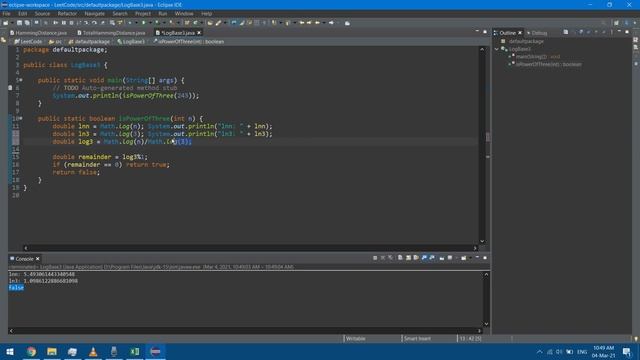Select defaultpackage in the Outline tree
Screen dimensions: 640x360
(526, 41)
